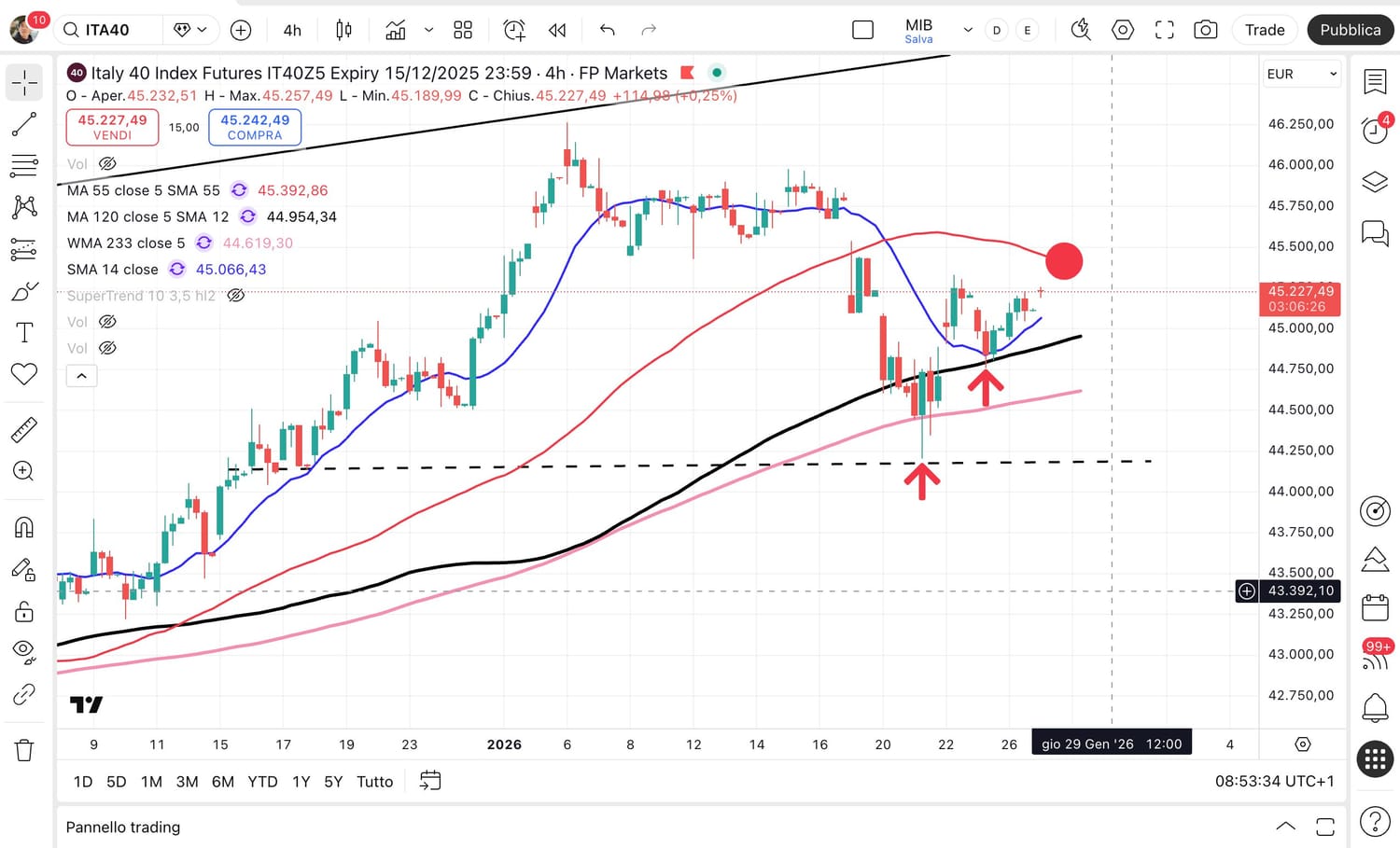Image resolution: width=1400 pixels, height=848 pixels.
Task: Select the text annotation tool
Action: pyautogui.click(x=24, y=333)
